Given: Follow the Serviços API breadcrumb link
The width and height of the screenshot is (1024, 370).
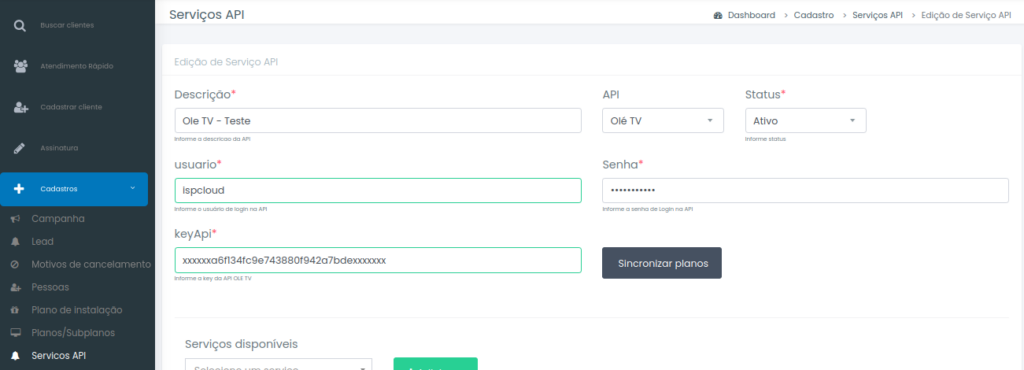Looking at the screenshot, I should click(877, 15).
